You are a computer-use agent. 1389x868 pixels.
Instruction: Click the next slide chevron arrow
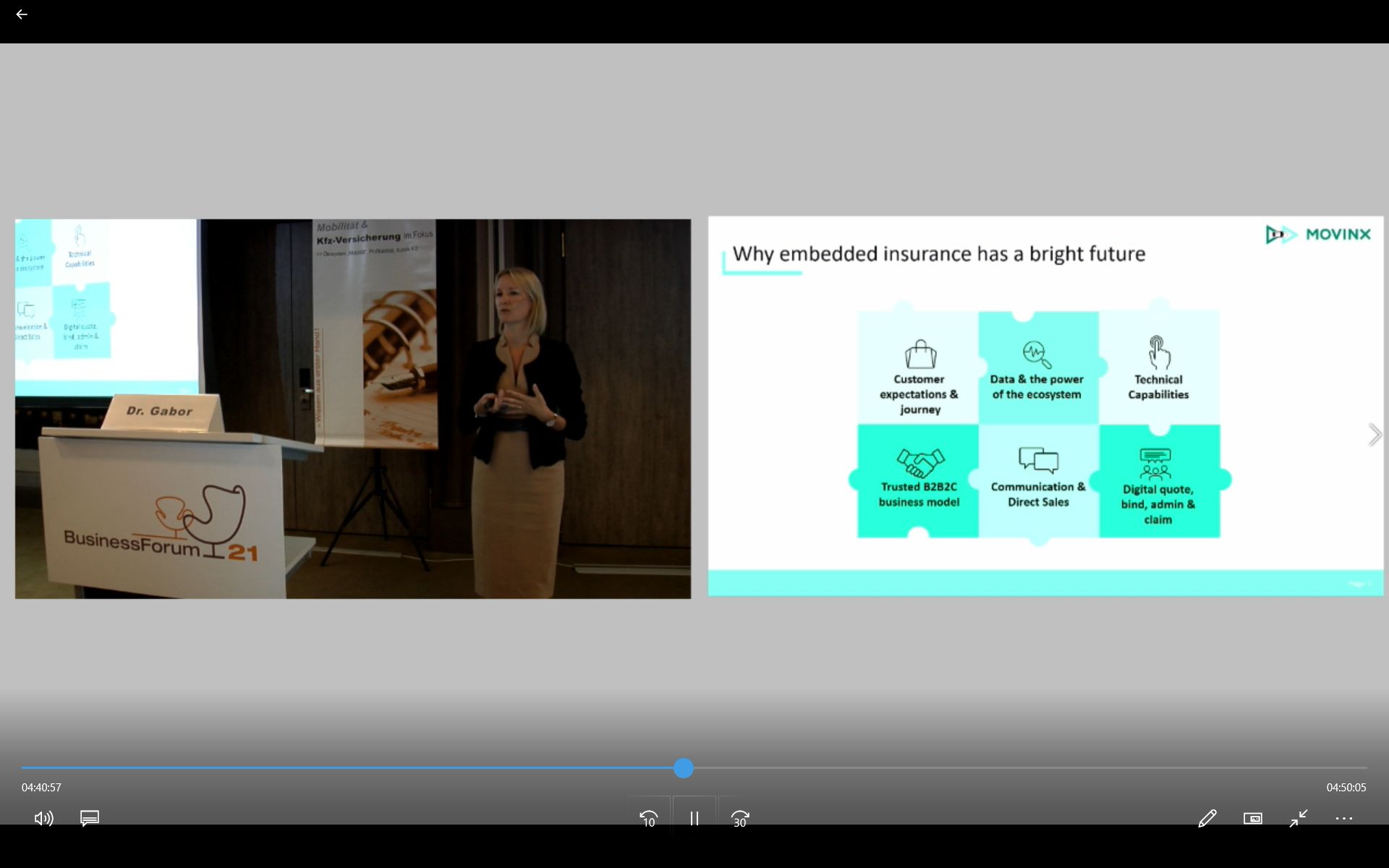pyautogui.click(x=1375, y=435)
